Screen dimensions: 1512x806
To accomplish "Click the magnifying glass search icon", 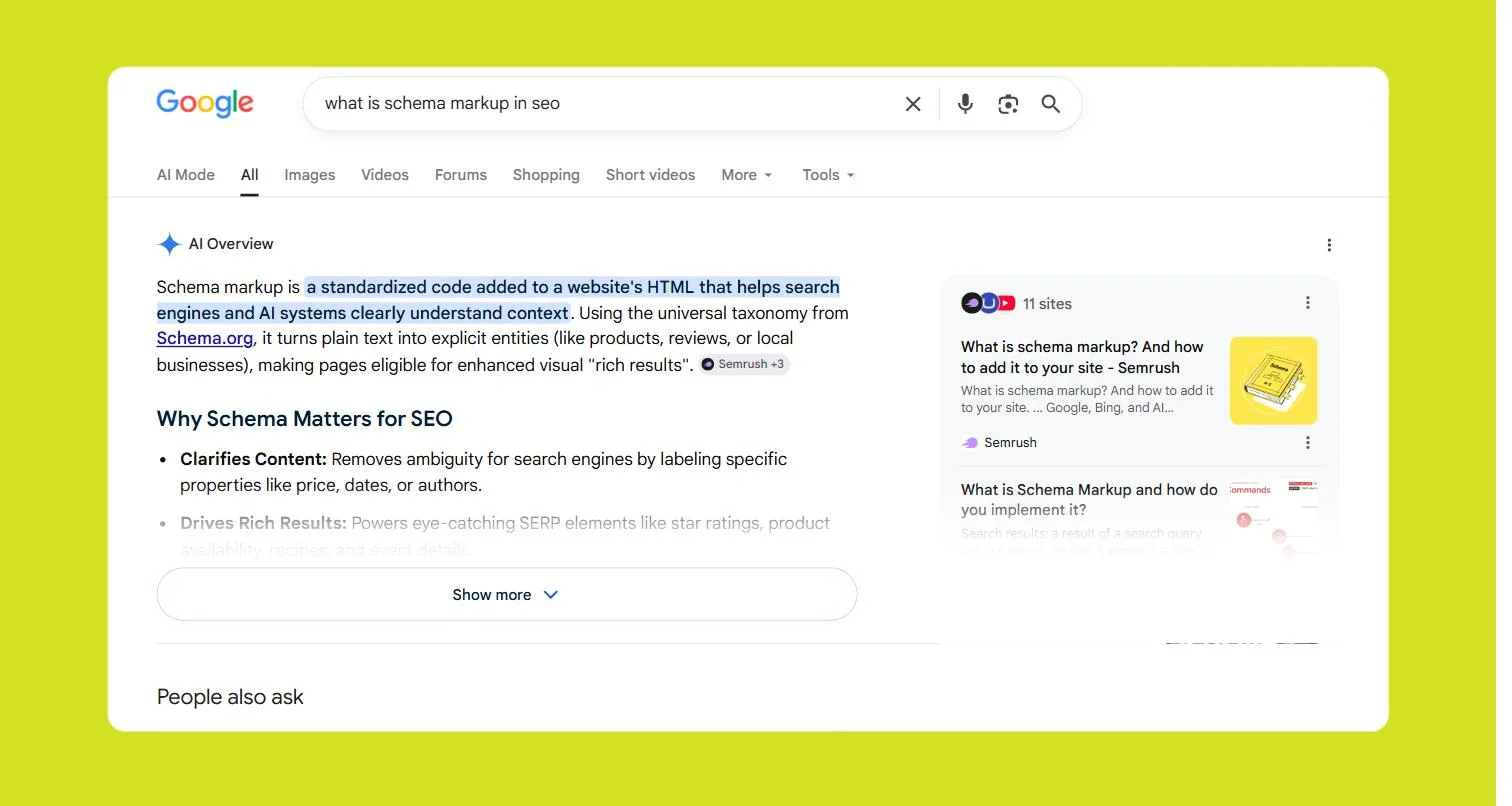I will click(1051, 104).
